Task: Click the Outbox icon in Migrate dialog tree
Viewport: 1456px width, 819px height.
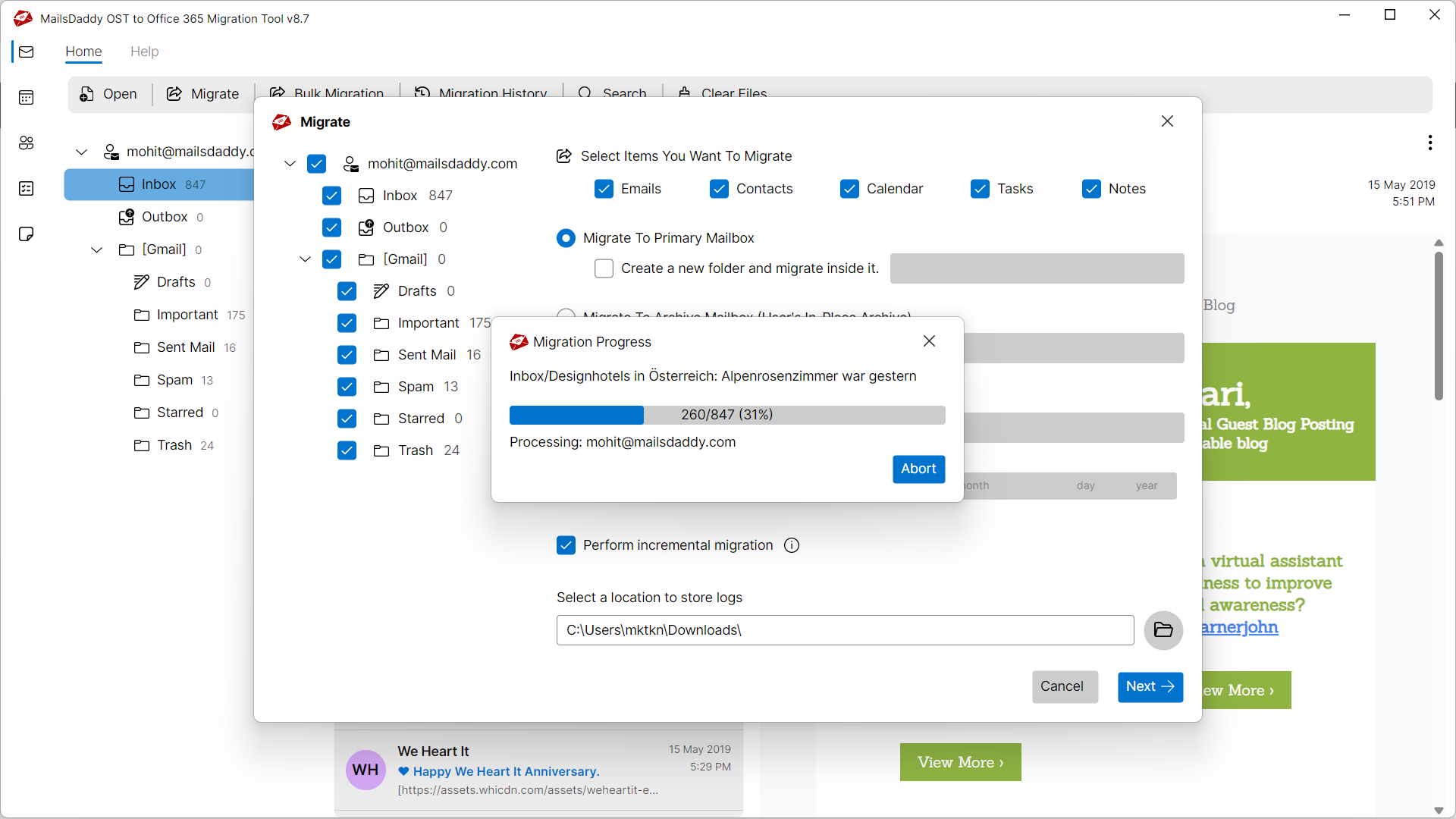Action: (x=366, y=227)
